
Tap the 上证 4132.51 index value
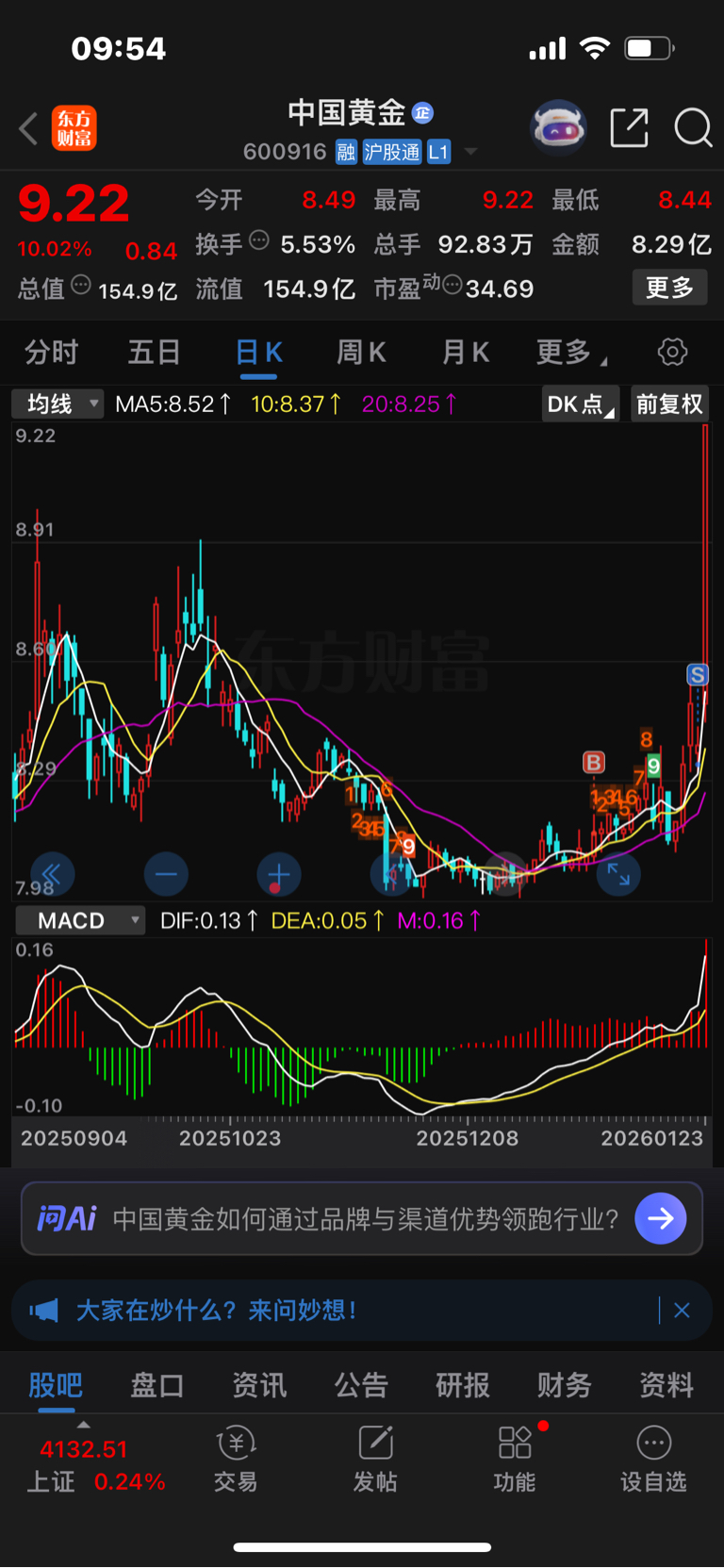click(x=84, y=1449)
